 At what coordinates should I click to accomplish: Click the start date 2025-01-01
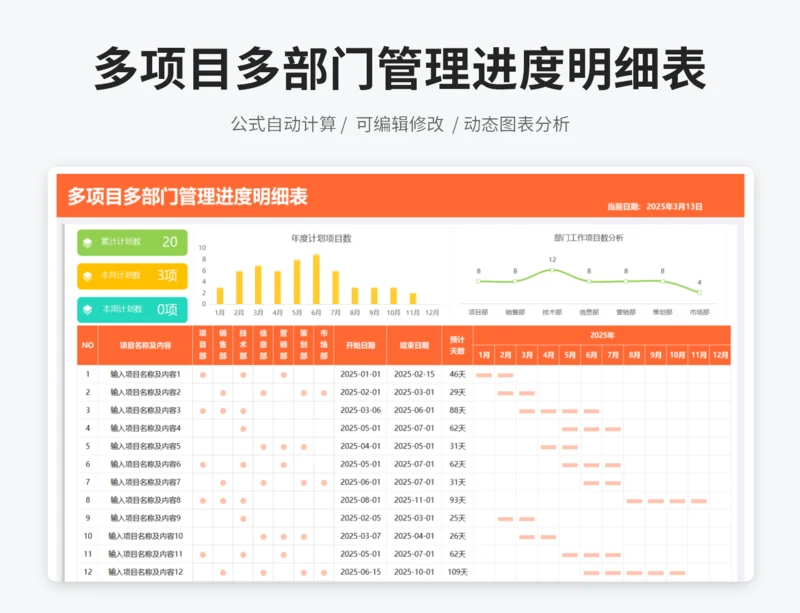coord(360,374)
